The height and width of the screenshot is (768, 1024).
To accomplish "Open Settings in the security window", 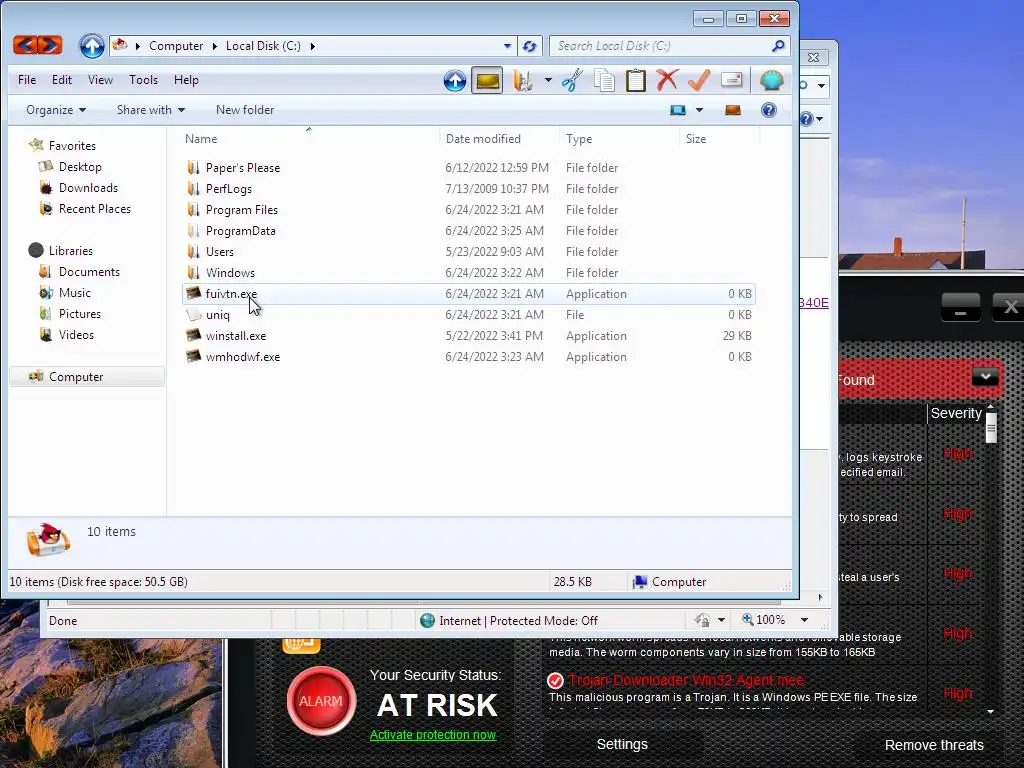I will [622, 744].
